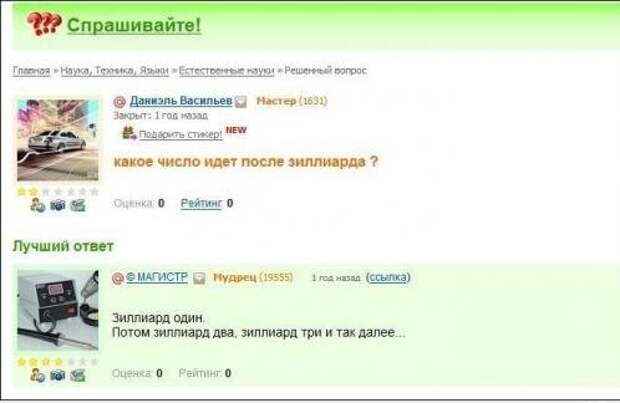Click message icon after Даниэль Васильев's name
Image resolution: width=620 pixels, height=403 pixels.
click(x=240, y=102)
